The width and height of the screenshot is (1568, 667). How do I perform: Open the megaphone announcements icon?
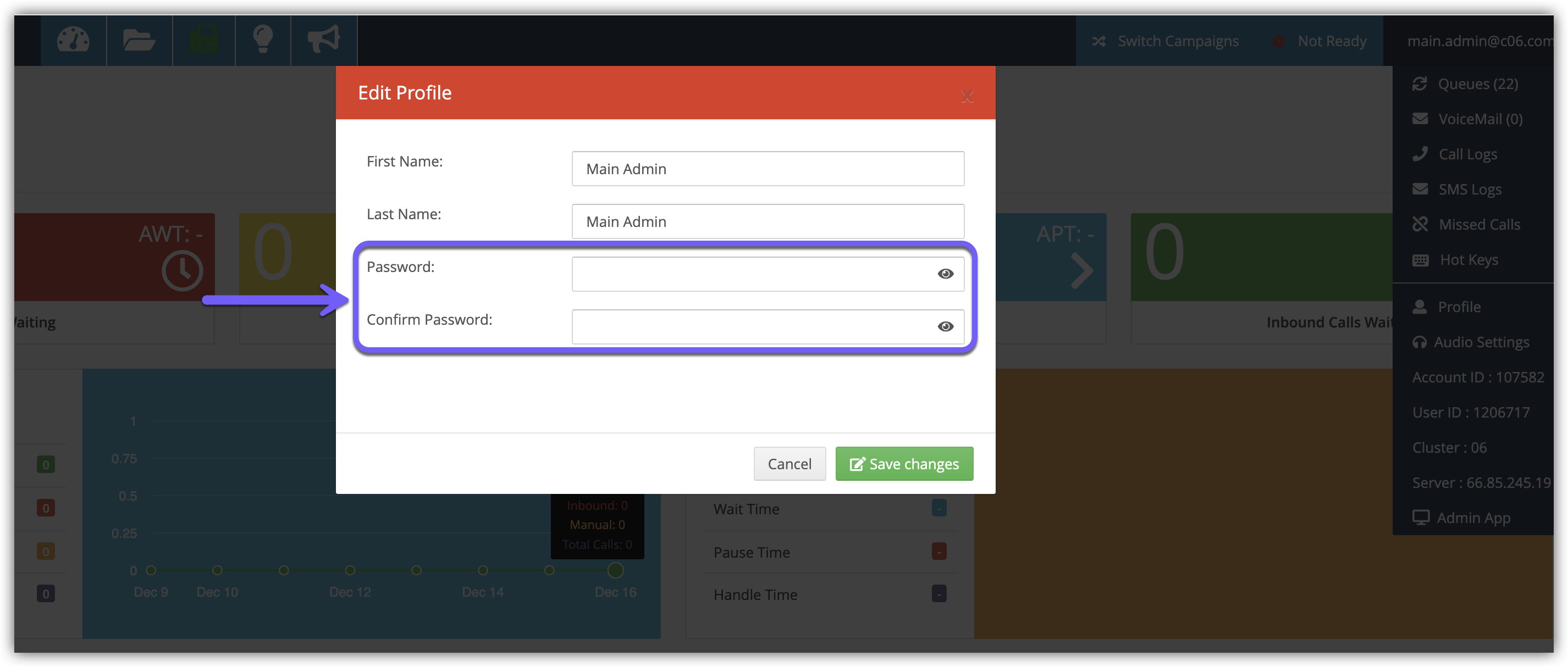pos(323,40)
